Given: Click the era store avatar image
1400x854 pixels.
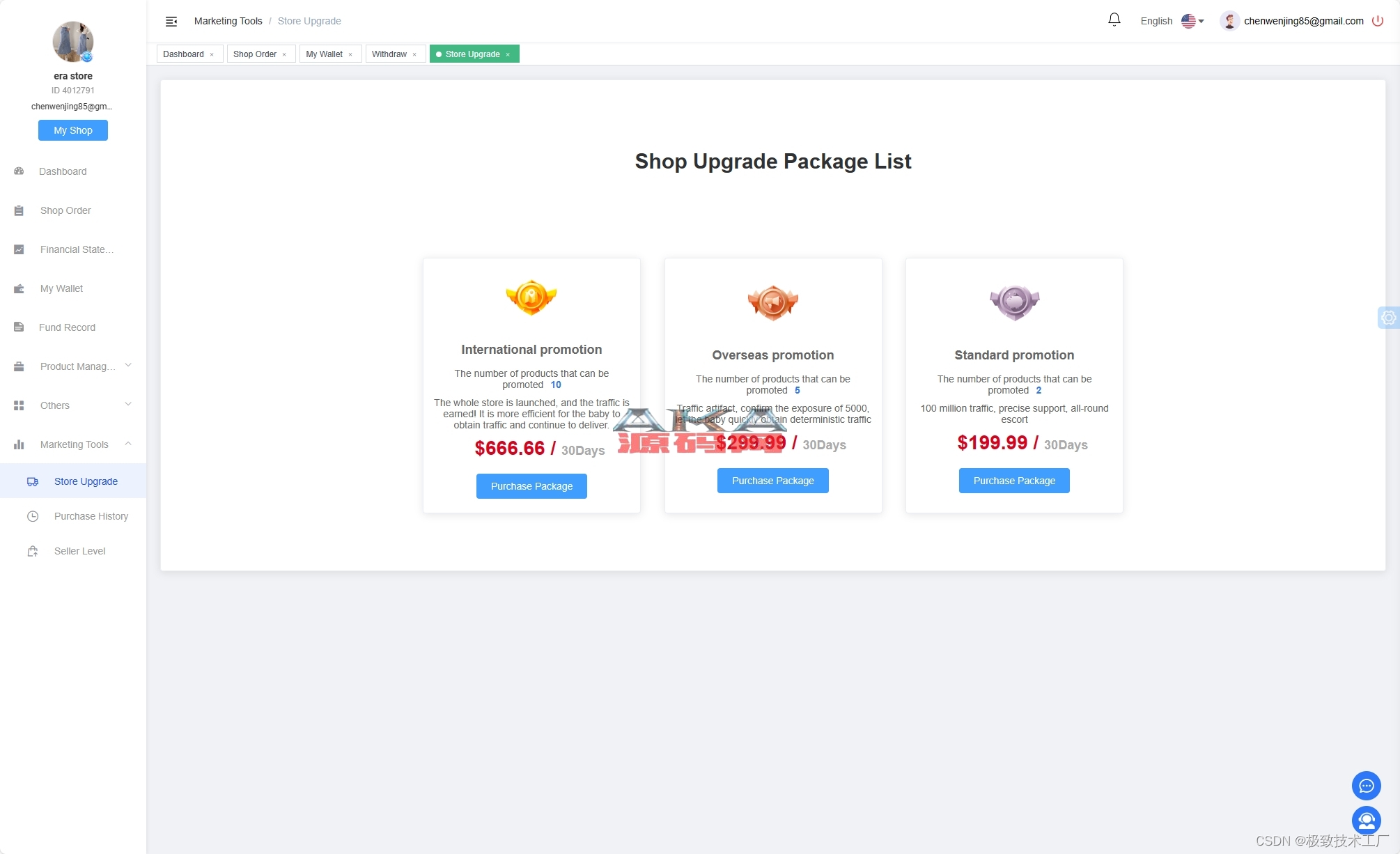Looking at the screenshot, I should coord(73,42).
